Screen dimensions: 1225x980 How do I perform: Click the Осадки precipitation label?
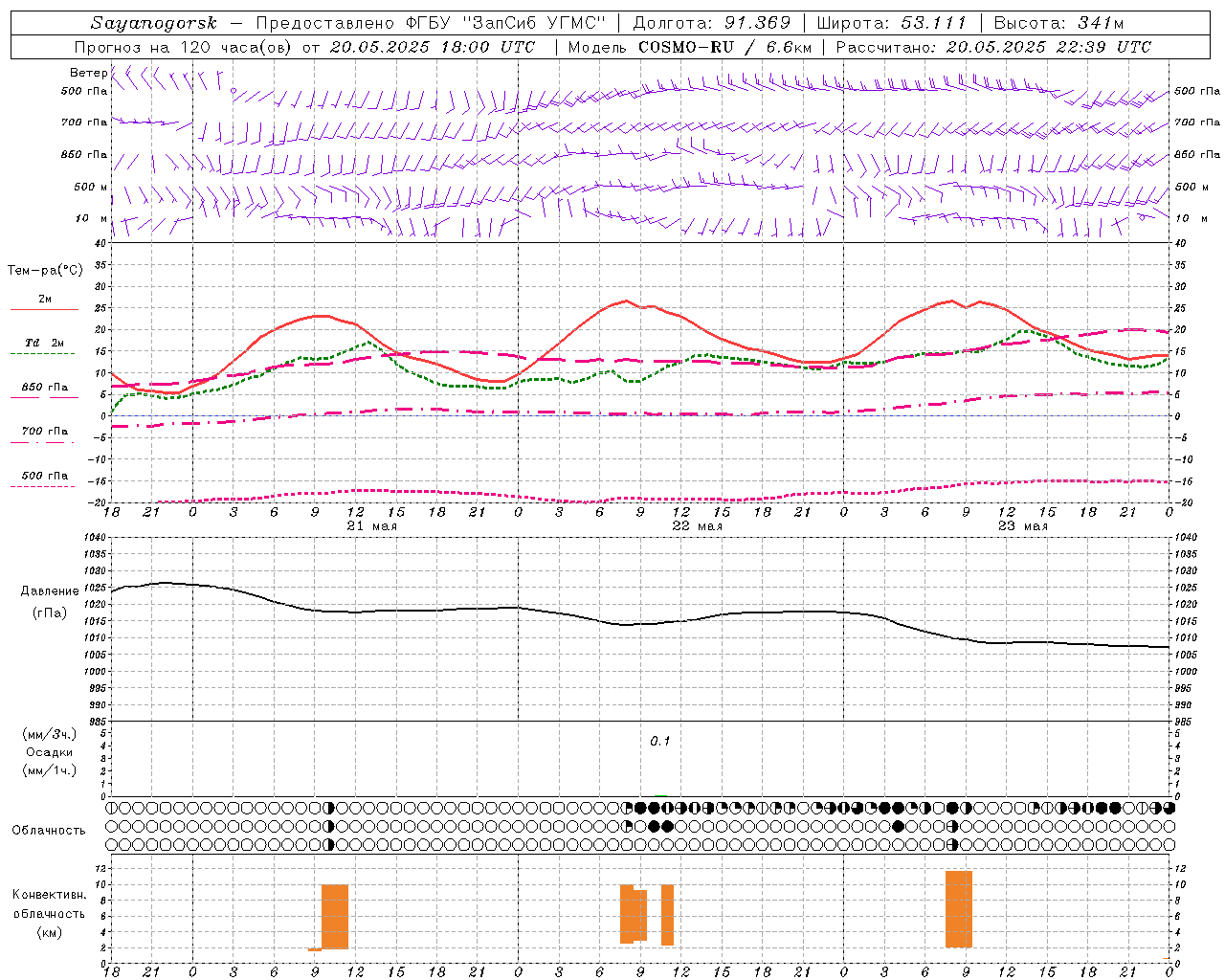pos(49,752)
